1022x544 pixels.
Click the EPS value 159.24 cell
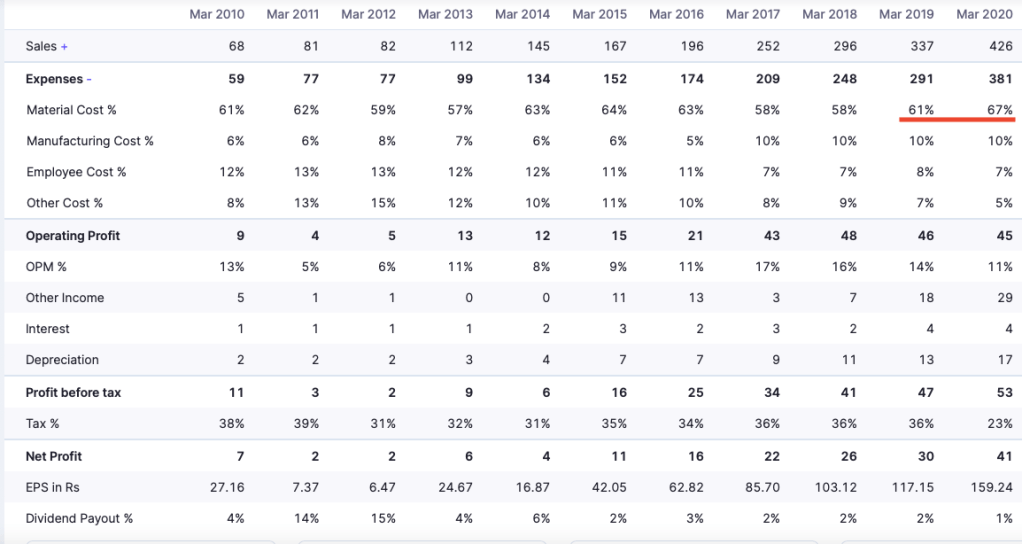point(991,488)
